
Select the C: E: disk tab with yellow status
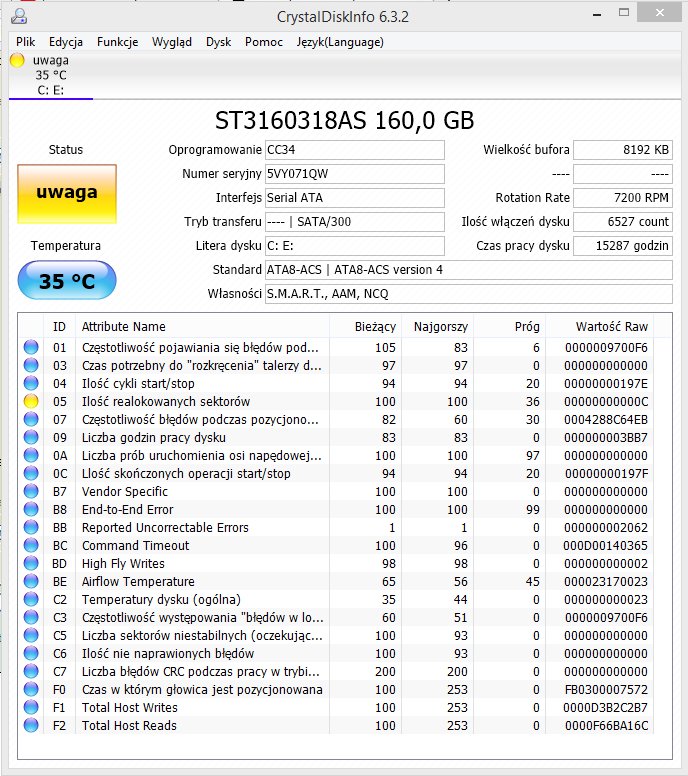tap(50, 75)
